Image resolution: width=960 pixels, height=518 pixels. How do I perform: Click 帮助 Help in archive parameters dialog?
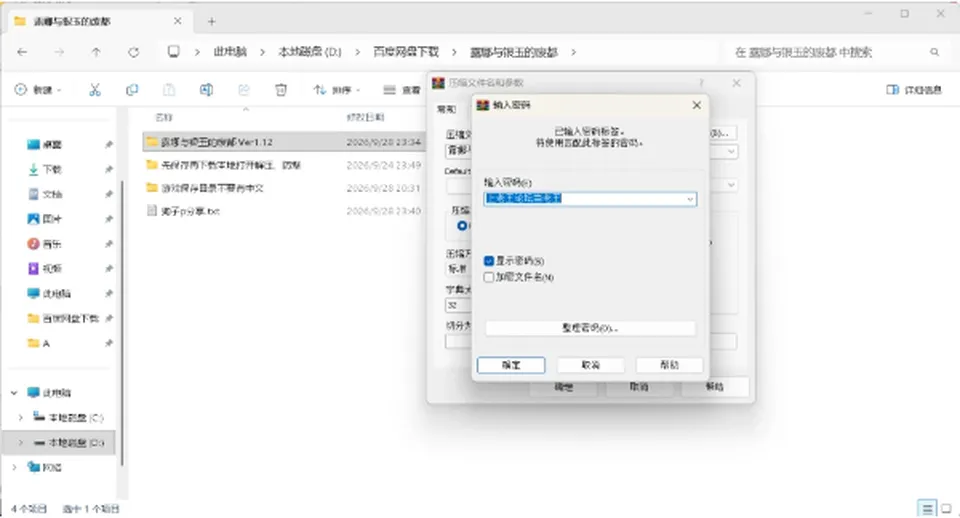[714, 387]
